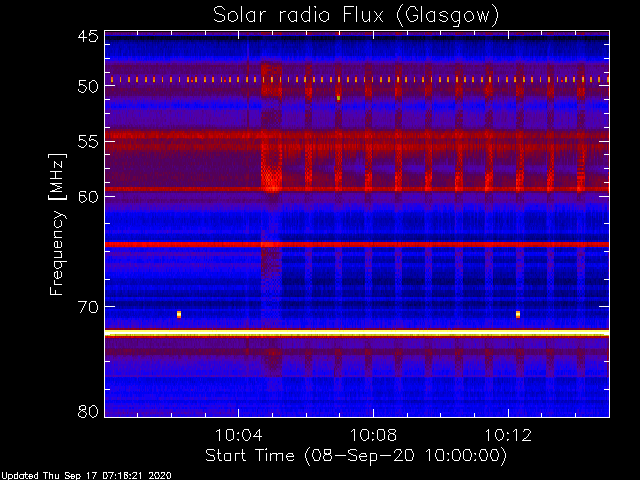This screenshot has height=480, width=640.
Task: Click the title 'Solar radio Flux (Glasgow)'
Action: coord(356,16)
